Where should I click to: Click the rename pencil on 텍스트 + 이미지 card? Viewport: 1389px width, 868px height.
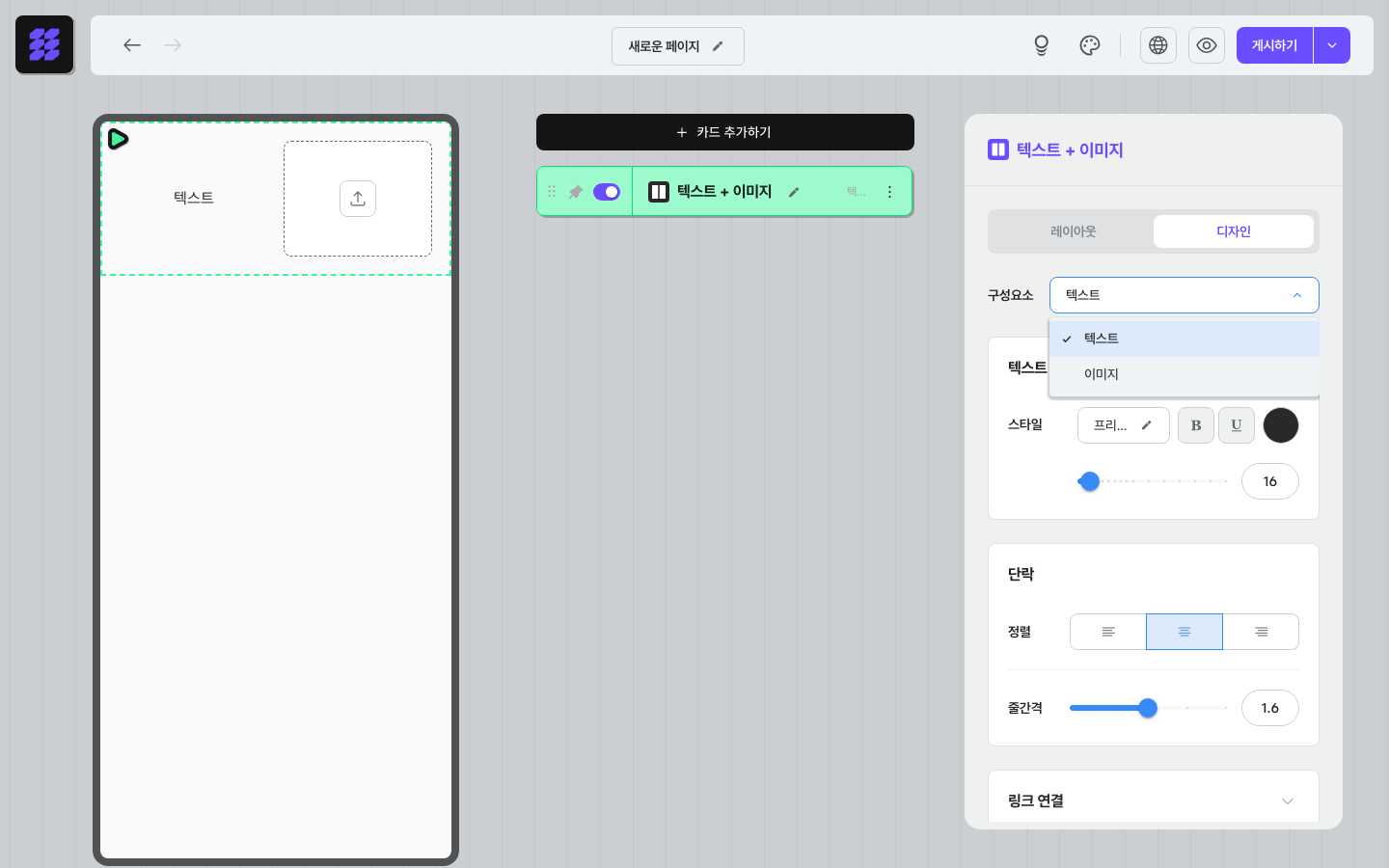pos(794,192)
